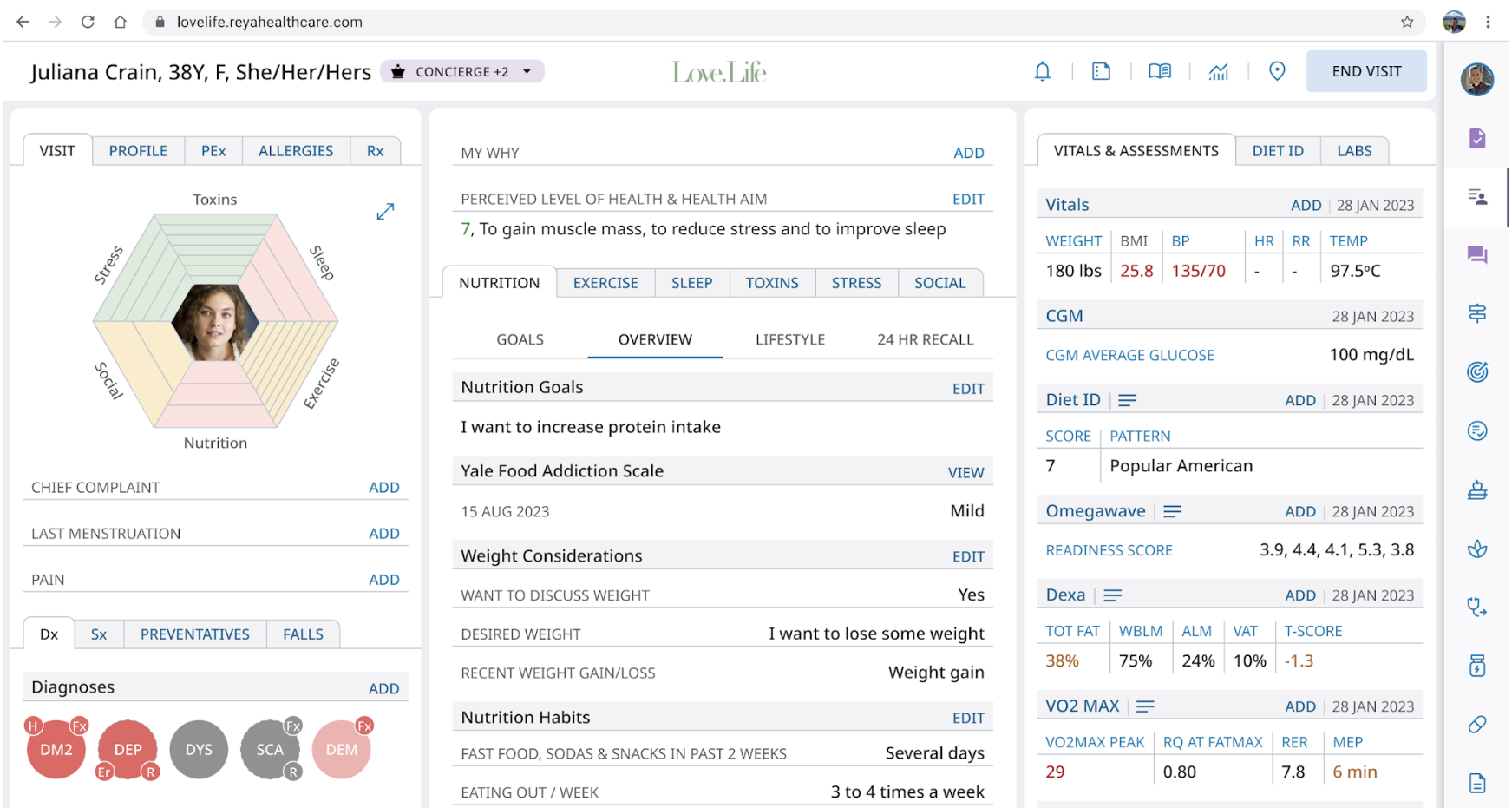
Task: Open the analytics chart icon in header
Action: (x=1218, y=71)
